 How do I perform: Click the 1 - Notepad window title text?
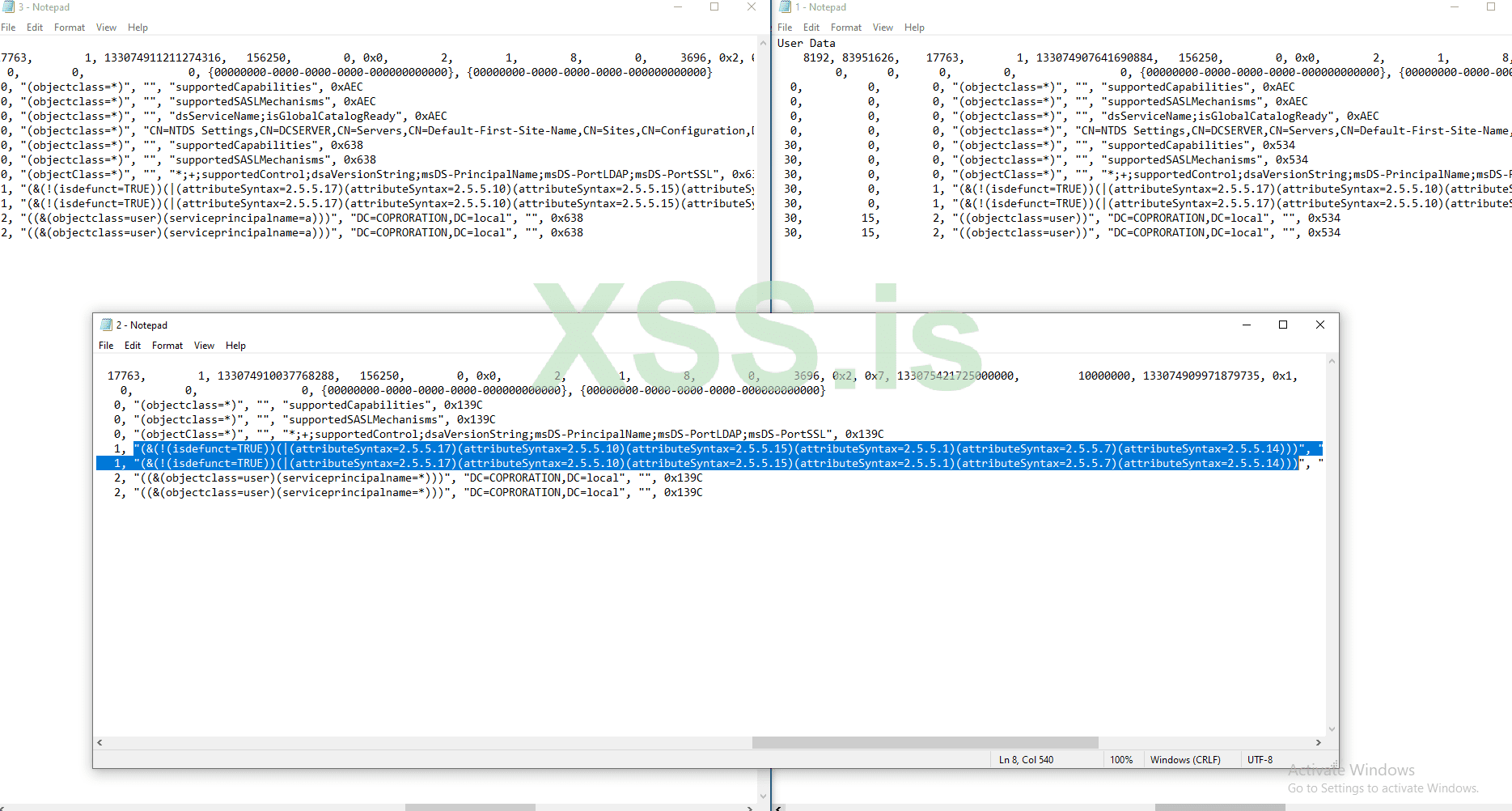[820, 7]
